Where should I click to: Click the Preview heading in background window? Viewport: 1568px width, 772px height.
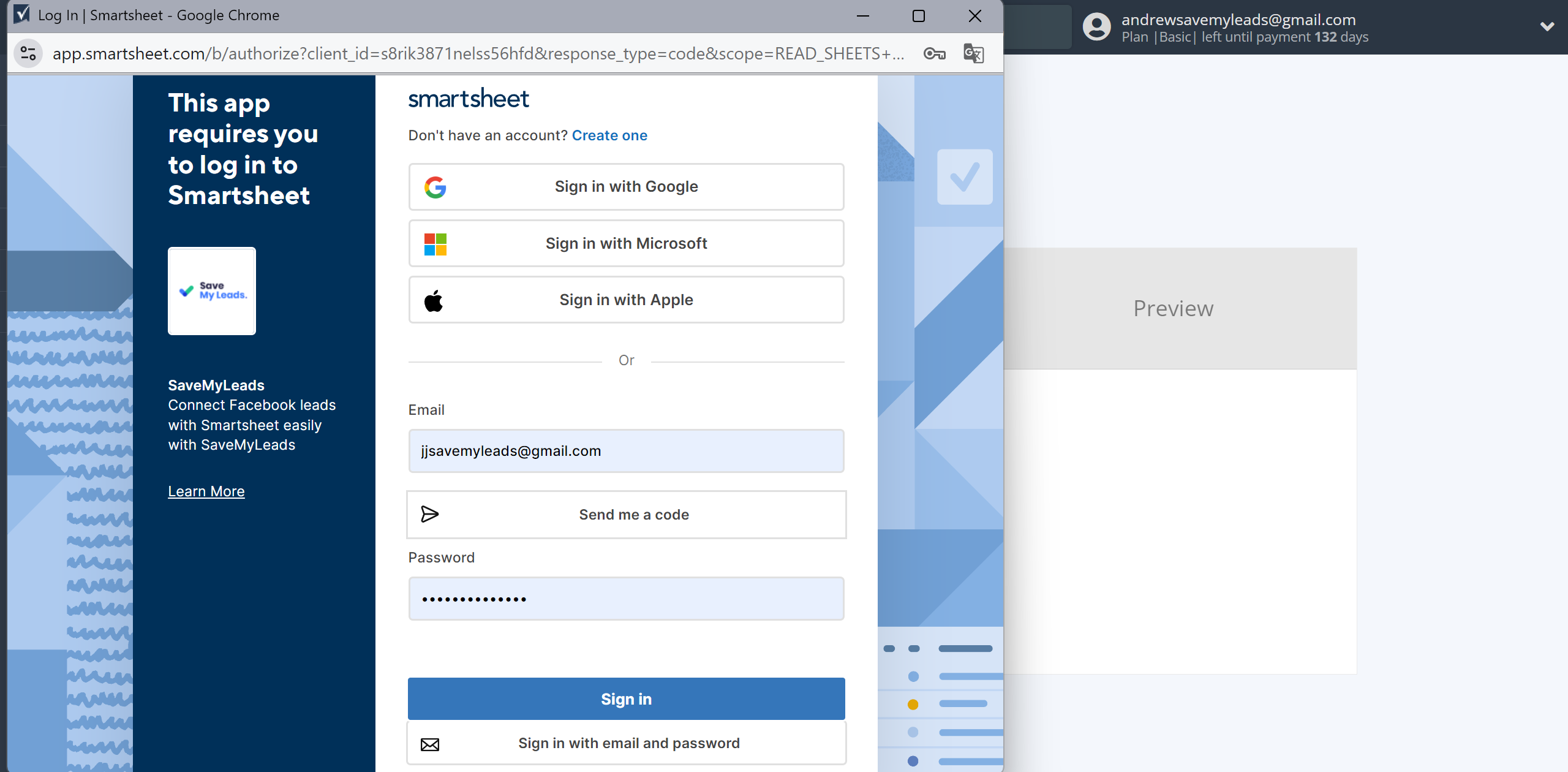(x=1174, y=308)
